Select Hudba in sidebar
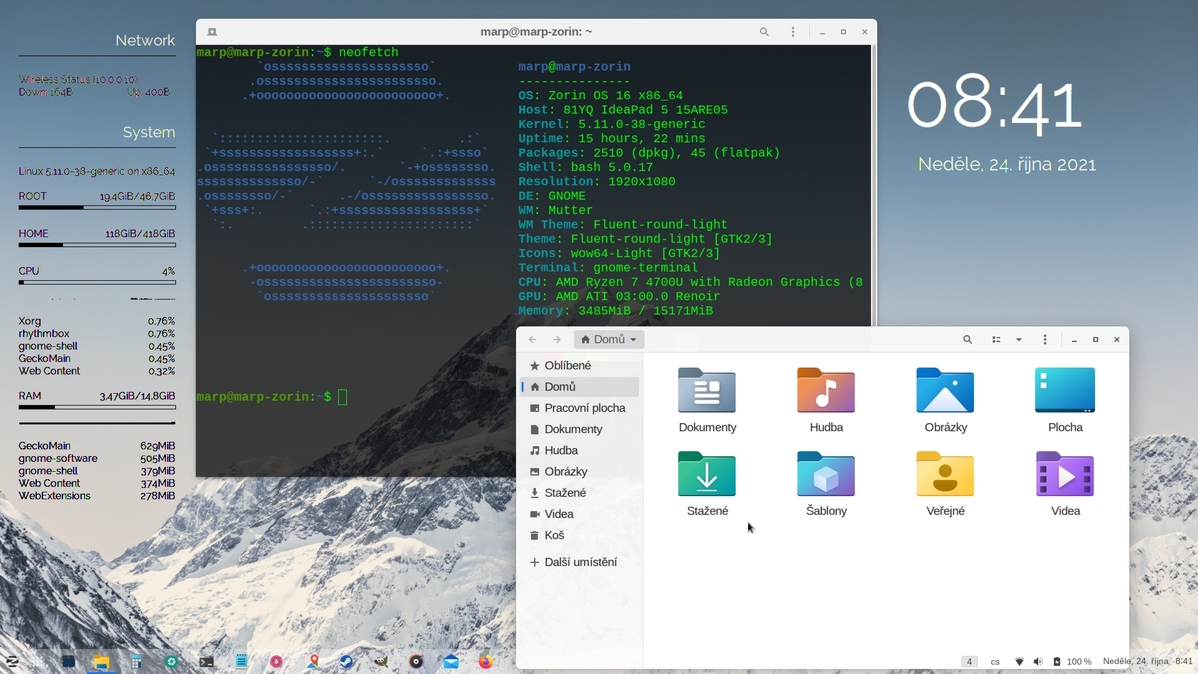The image size is (1198, 674). (580, 451)
